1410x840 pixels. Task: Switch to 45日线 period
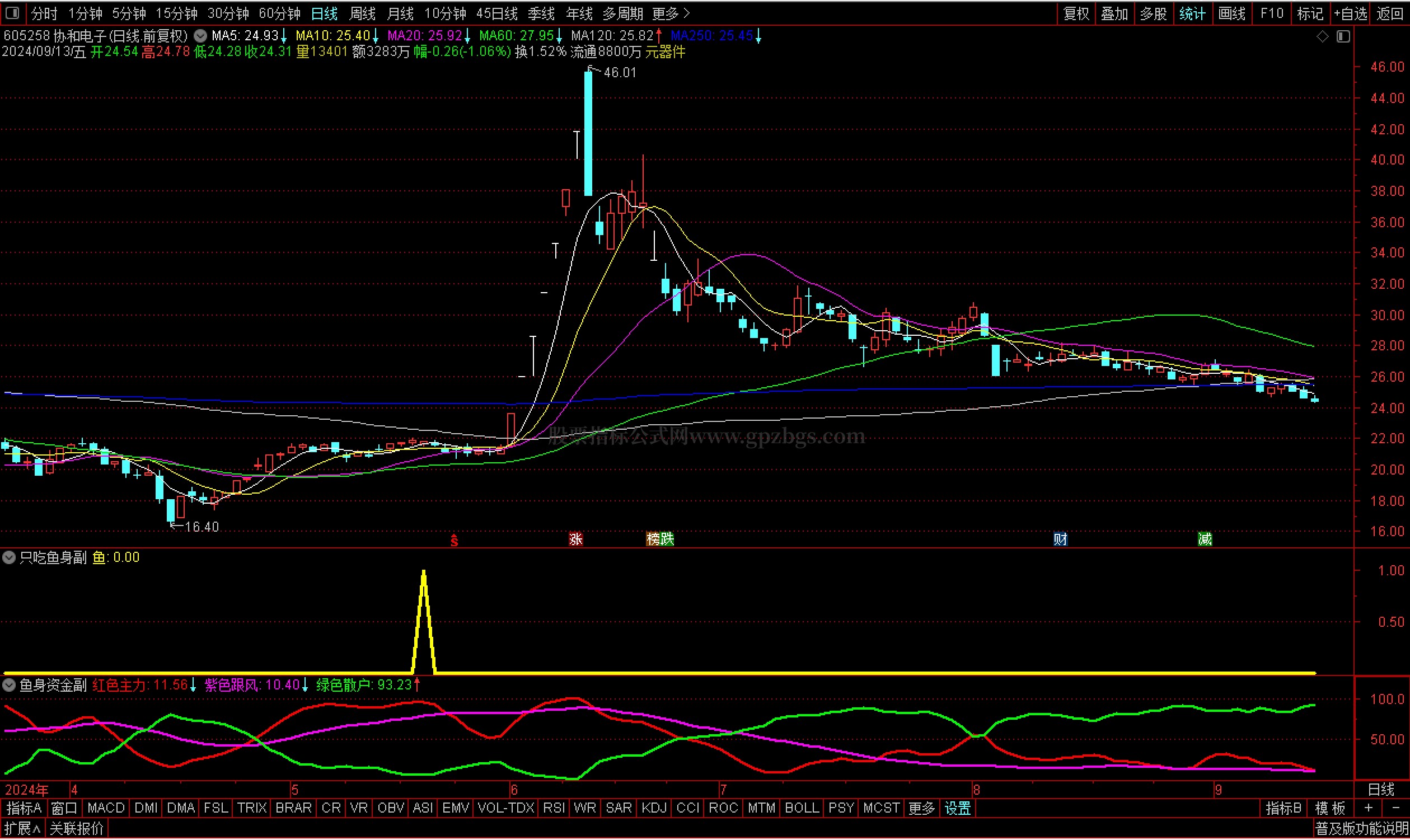pyautogui.click(x=497, y=13)
